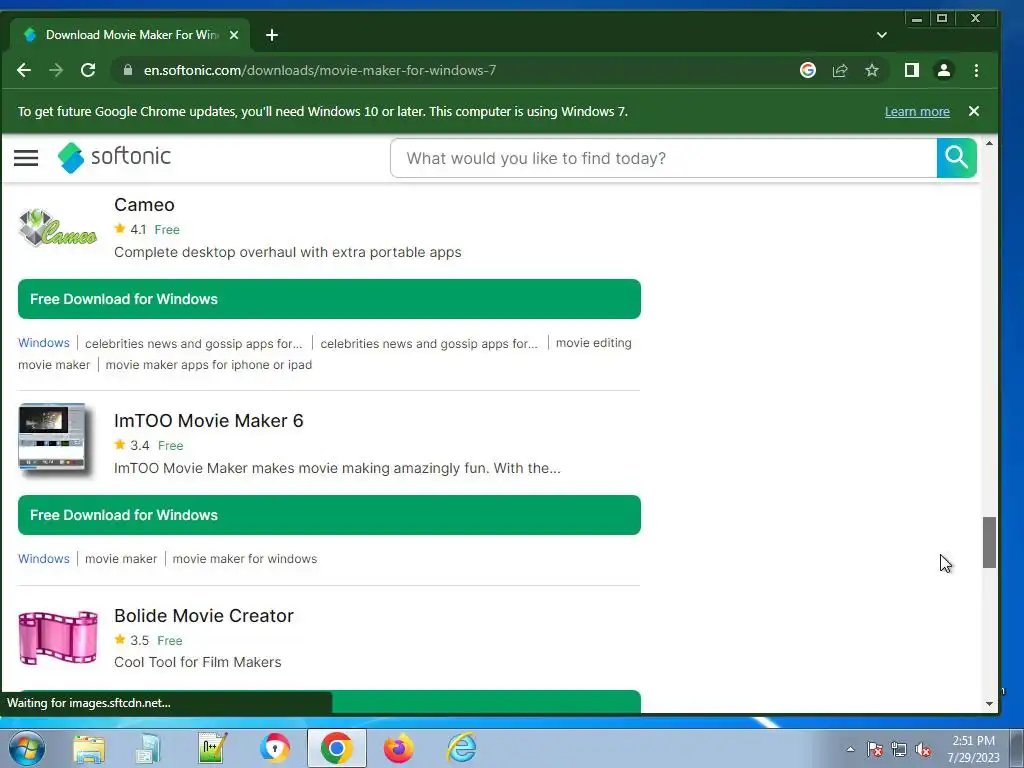The width and height of the screenshot is (1024, 768).
Task: Click movie maker for windows tag
Action: click(x=245, y=559)
